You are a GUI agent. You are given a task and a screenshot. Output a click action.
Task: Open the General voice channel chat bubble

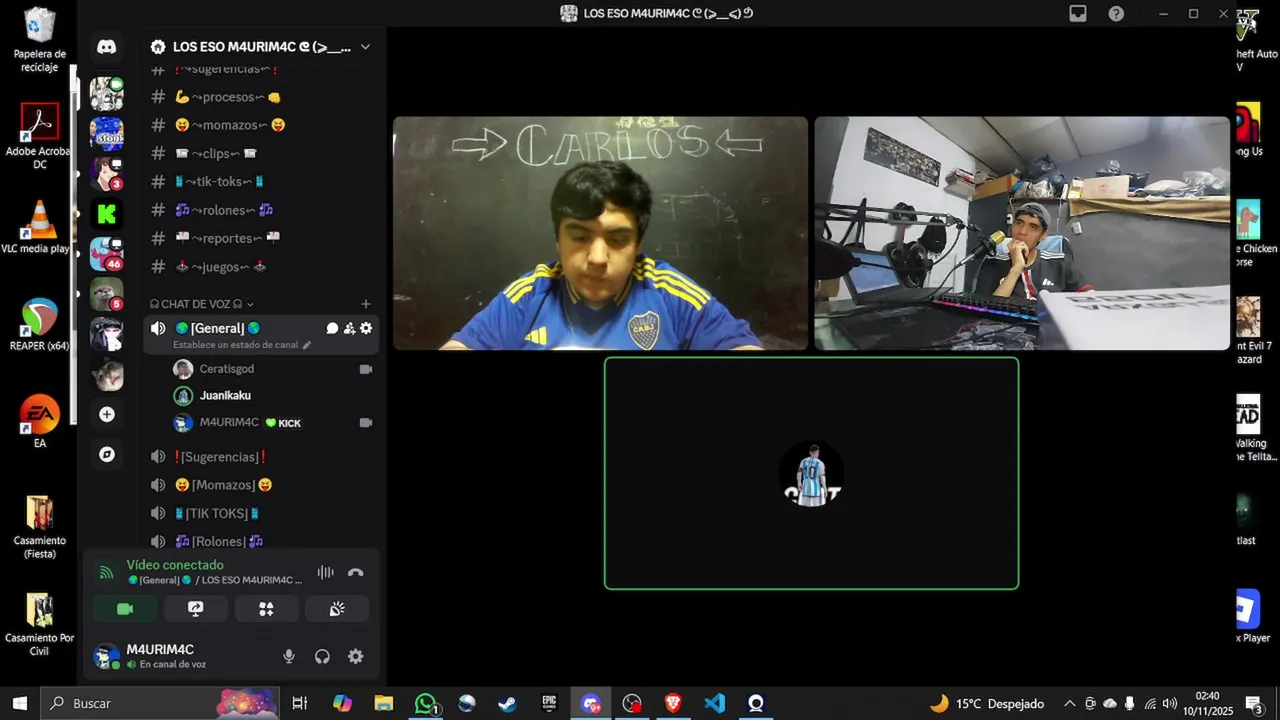(332, 328)
